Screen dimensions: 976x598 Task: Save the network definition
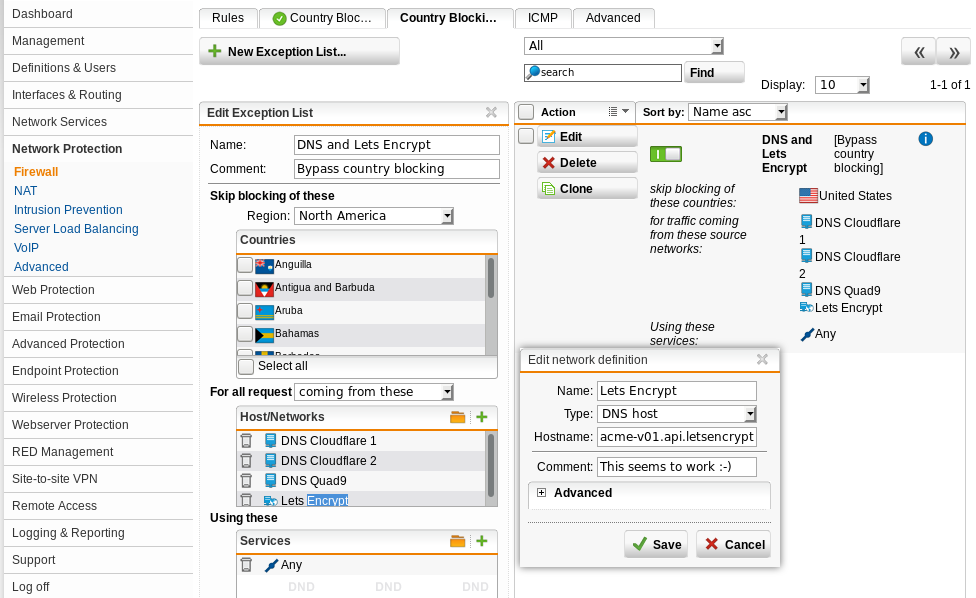point(657,544)
